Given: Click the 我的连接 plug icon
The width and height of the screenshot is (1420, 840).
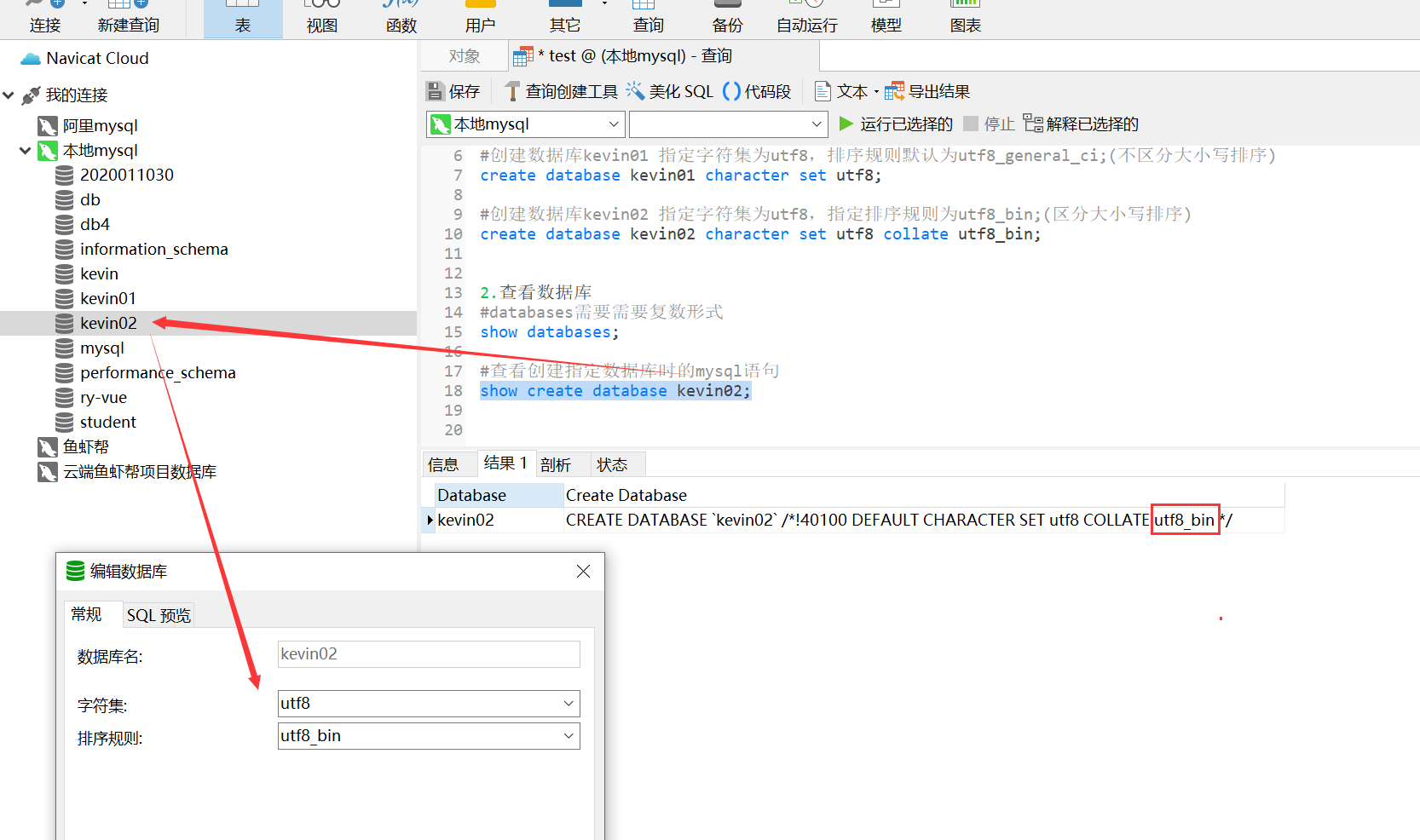Looking at the screenshot, I should pyautogui.click(x=32, y=95).
